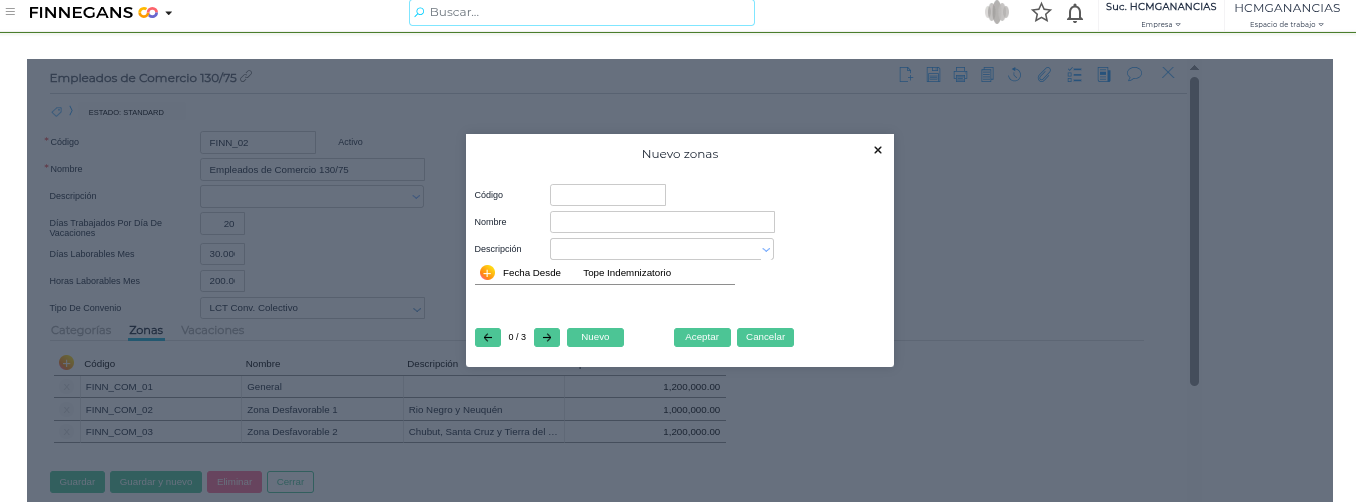Open the Empresa selector dropdown
1356x502 pixels.
tap(1160, 24)
